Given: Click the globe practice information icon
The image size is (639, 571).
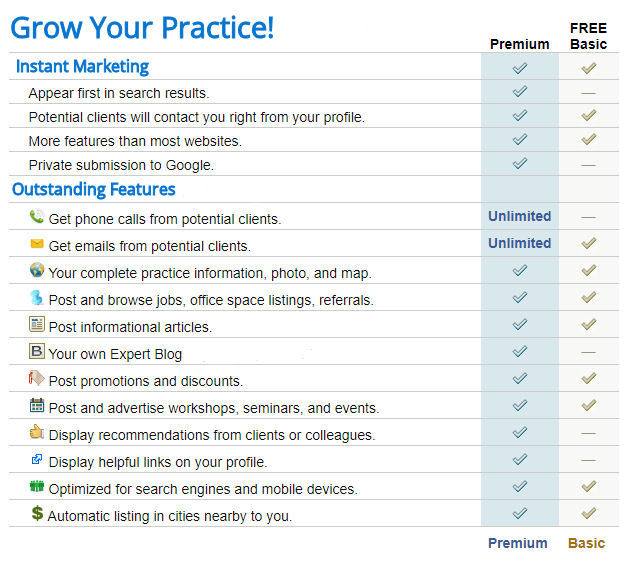Looking at the screenshot, I should [37, 270].
